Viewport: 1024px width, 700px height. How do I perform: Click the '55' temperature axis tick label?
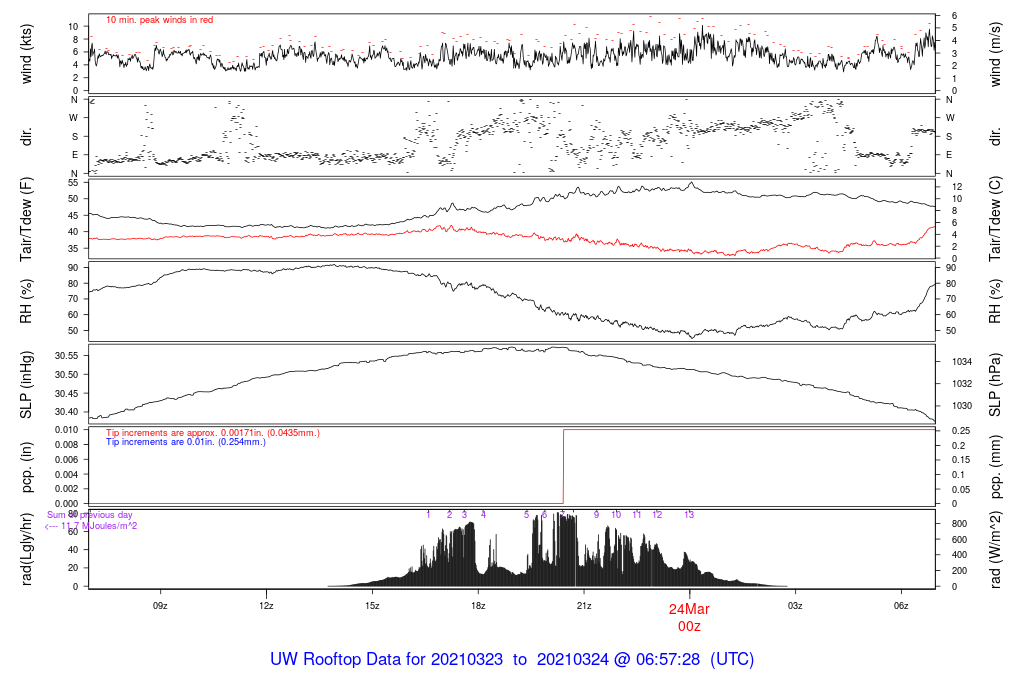(73, 183)
